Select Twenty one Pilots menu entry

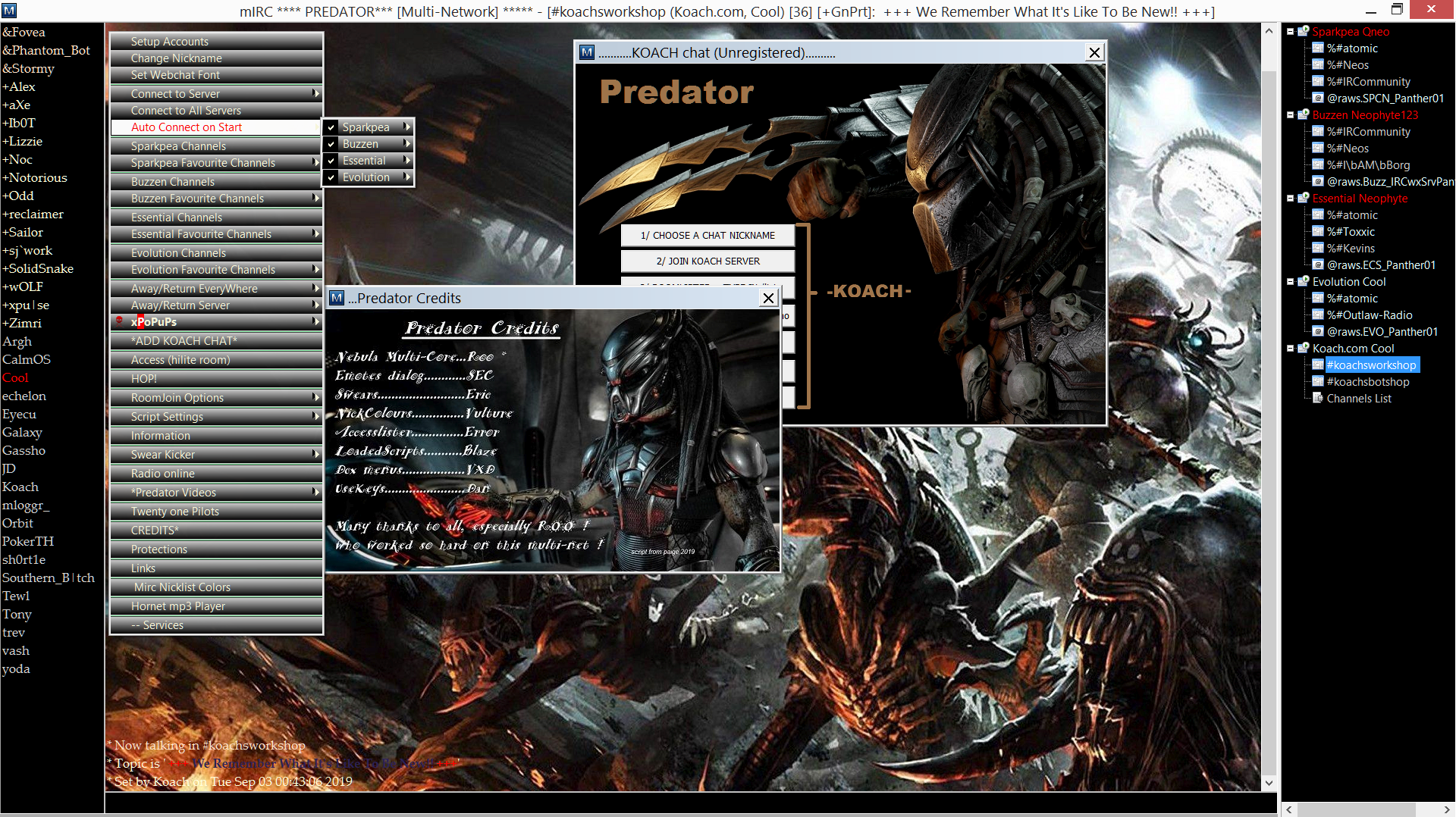[216, 511]
